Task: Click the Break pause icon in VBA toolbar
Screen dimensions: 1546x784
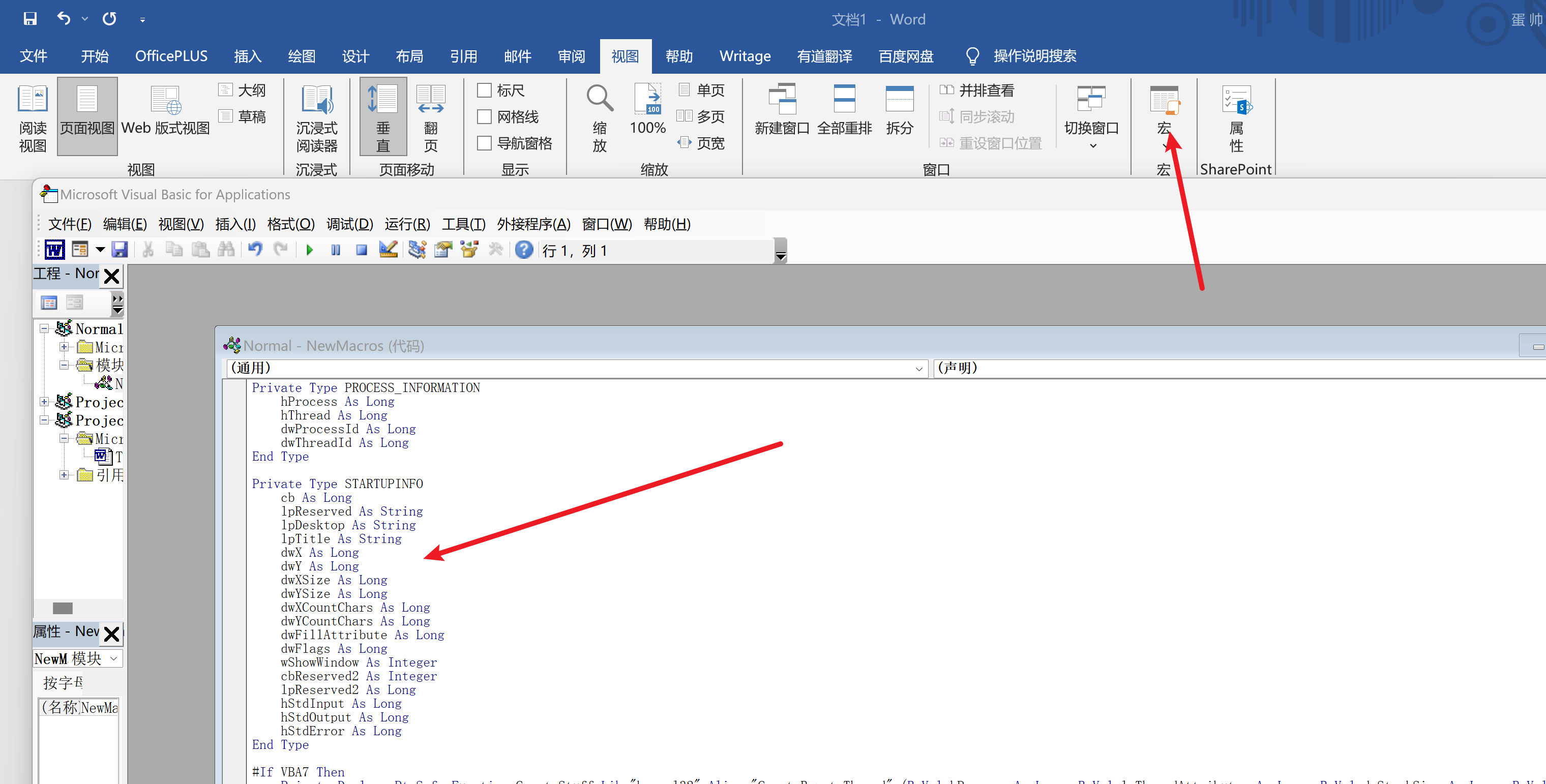Action: 336,250
